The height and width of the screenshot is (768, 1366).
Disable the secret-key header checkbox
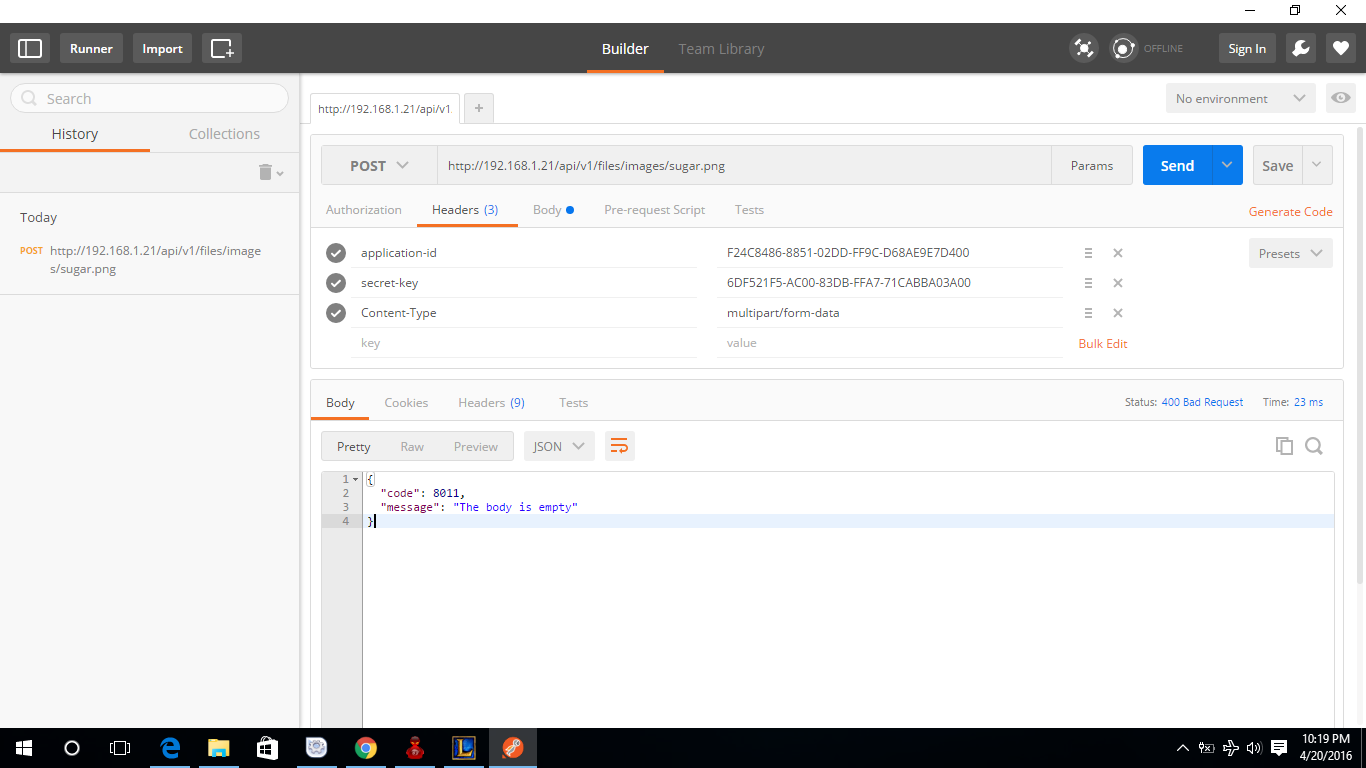tap(336, 283)
